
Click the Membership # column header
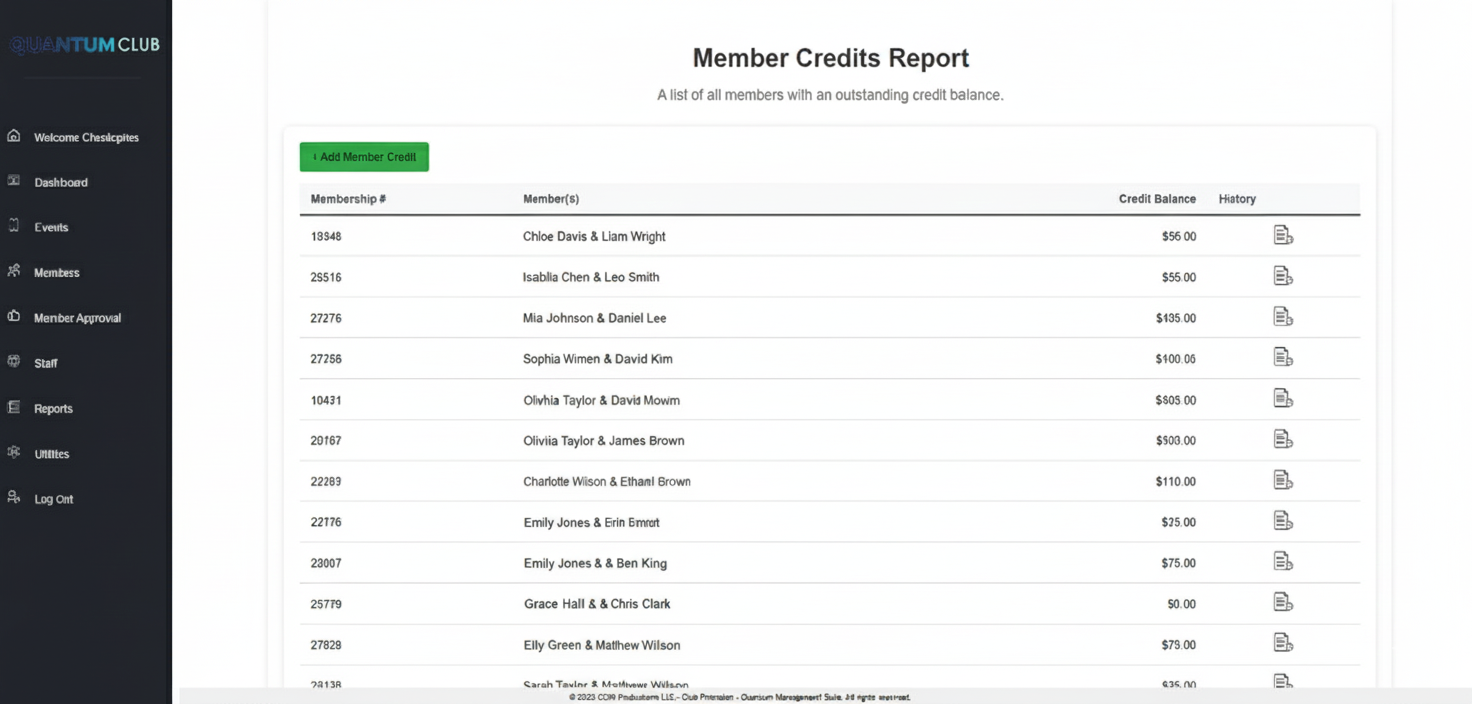click(348, 198)
